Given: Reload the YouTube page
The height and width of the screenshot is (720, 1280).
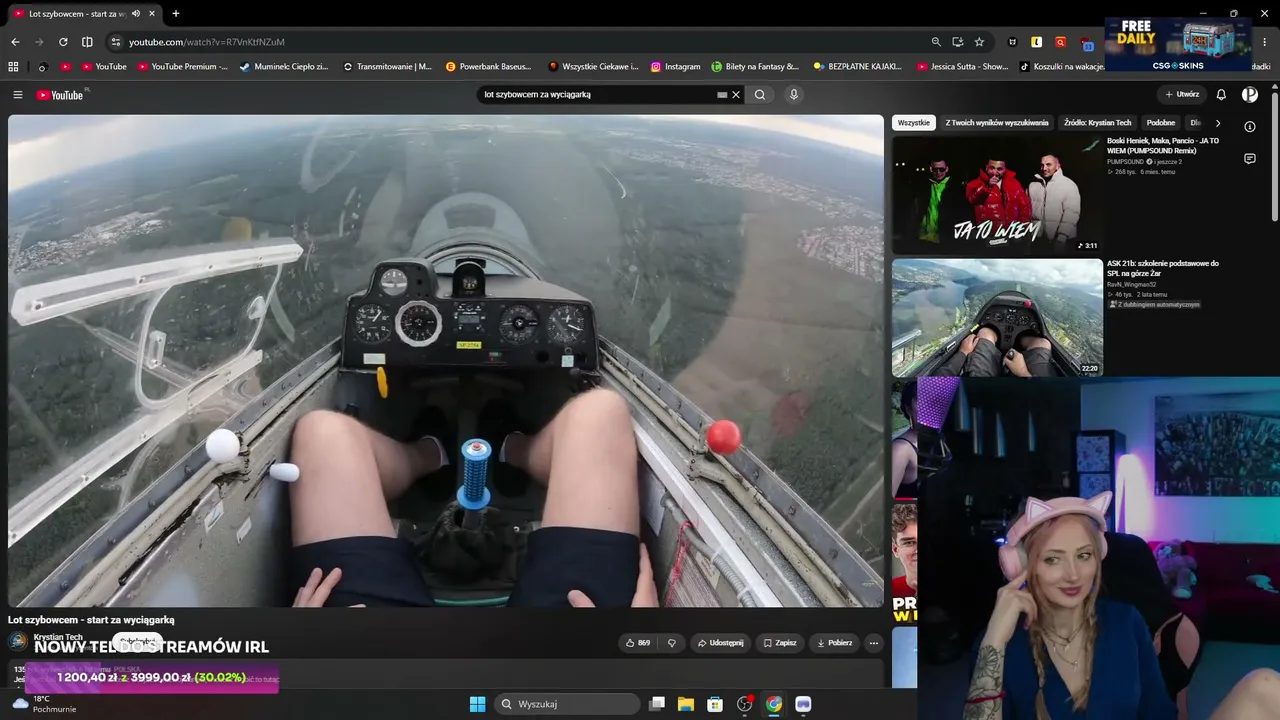Looking at the screenshot, I should [63, 42].
